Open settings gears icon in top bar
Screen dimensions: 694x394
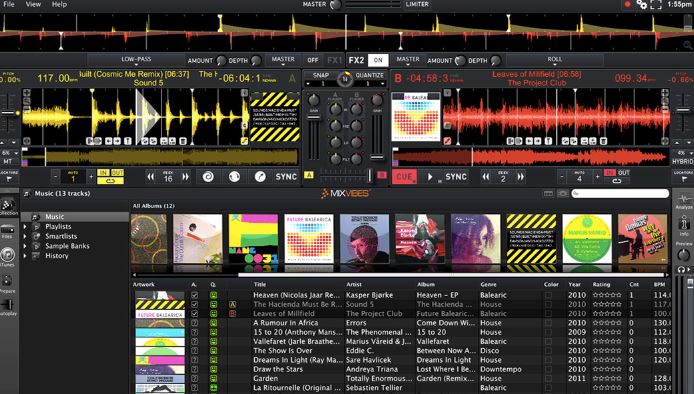click(641, 4)
